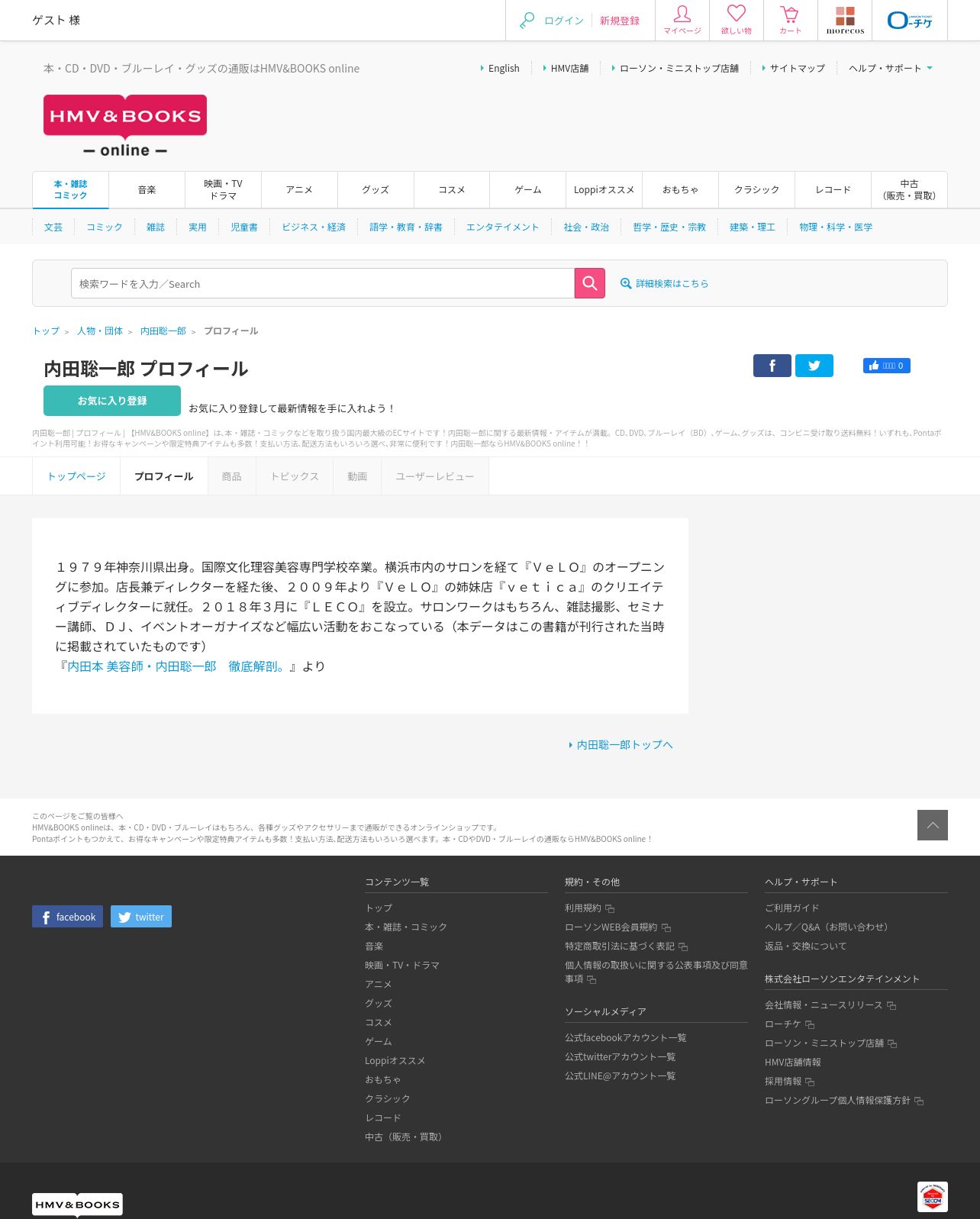Select the グッズ category tab

click(x=376, y=190)
